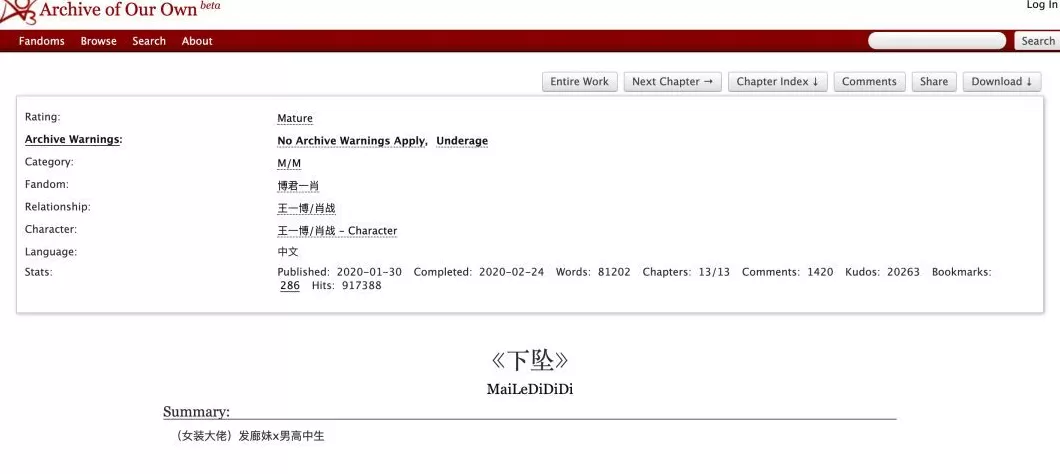Focus the site search input field
The width and height of the screenshot is (1060, 474).
point(937,41)
